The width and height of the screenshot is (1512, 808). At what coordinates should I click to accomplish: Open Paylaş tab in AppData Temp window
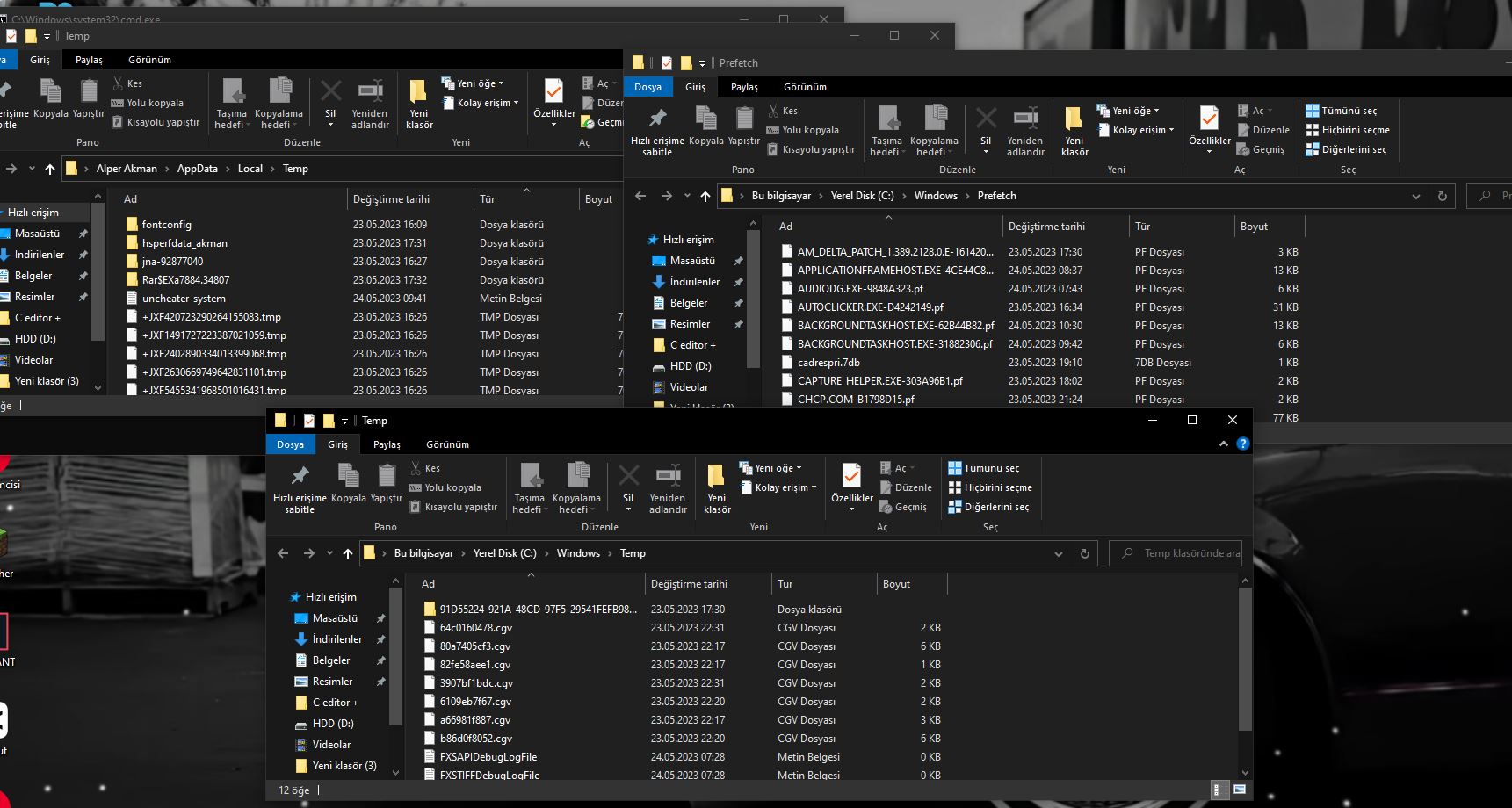tap(89, 60)
